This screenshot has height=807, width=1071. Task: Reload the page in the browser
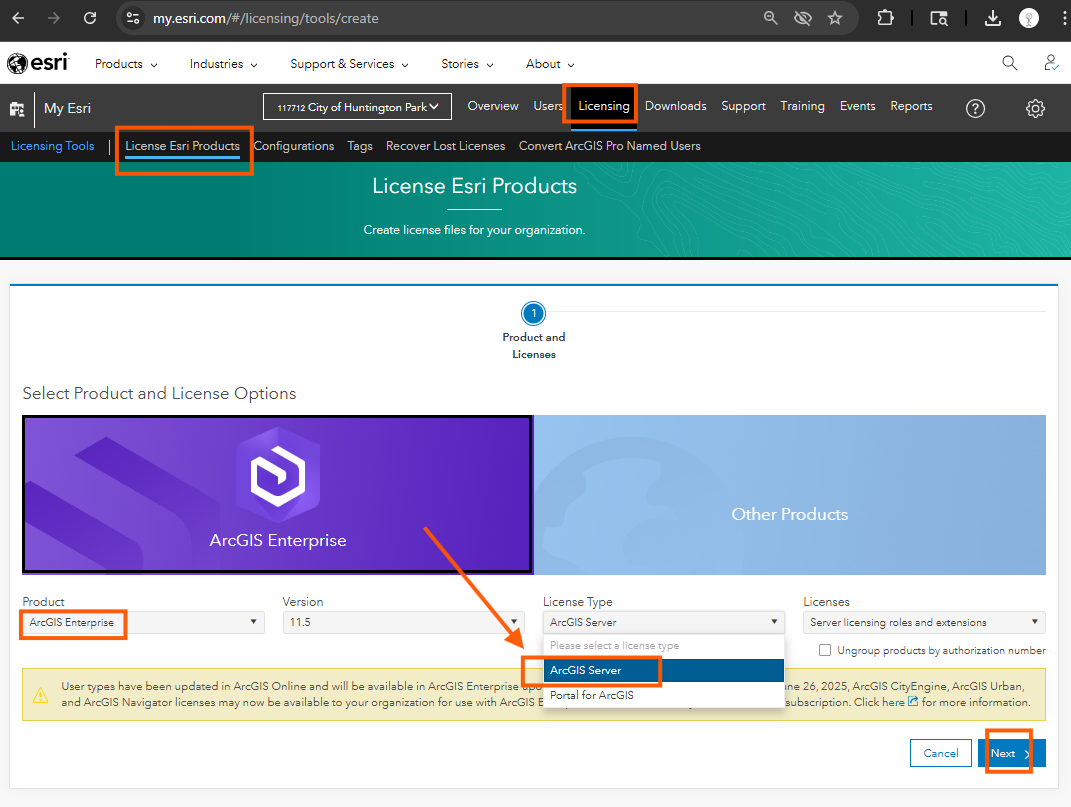pyautogui.click(x=90, y=18)
